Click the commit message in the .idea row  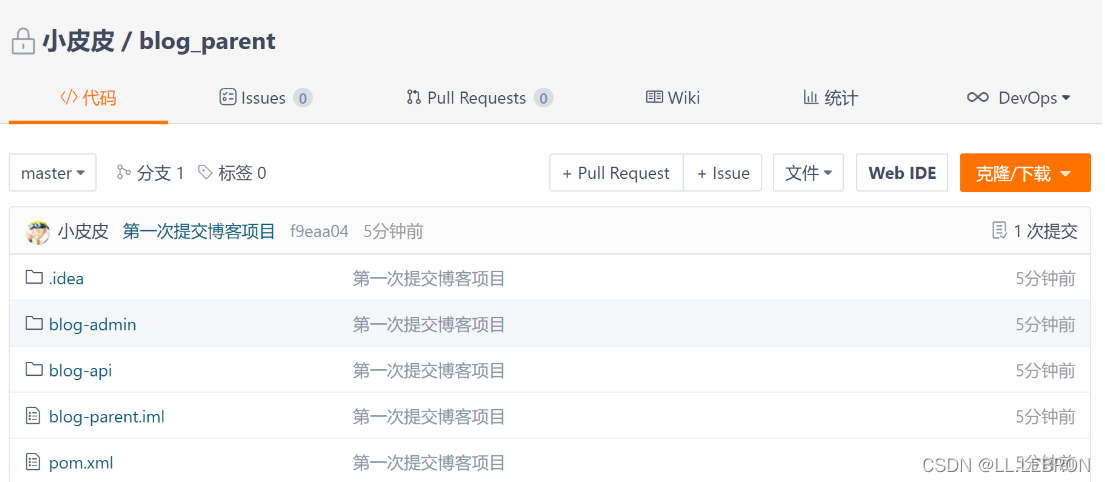coord(429,278)
